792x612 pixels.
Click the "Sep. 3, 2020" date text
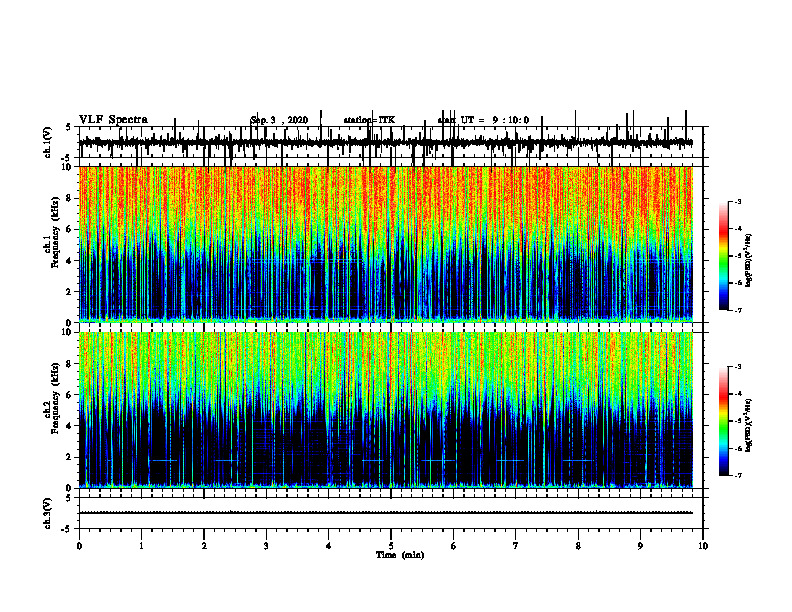(279, 120)
